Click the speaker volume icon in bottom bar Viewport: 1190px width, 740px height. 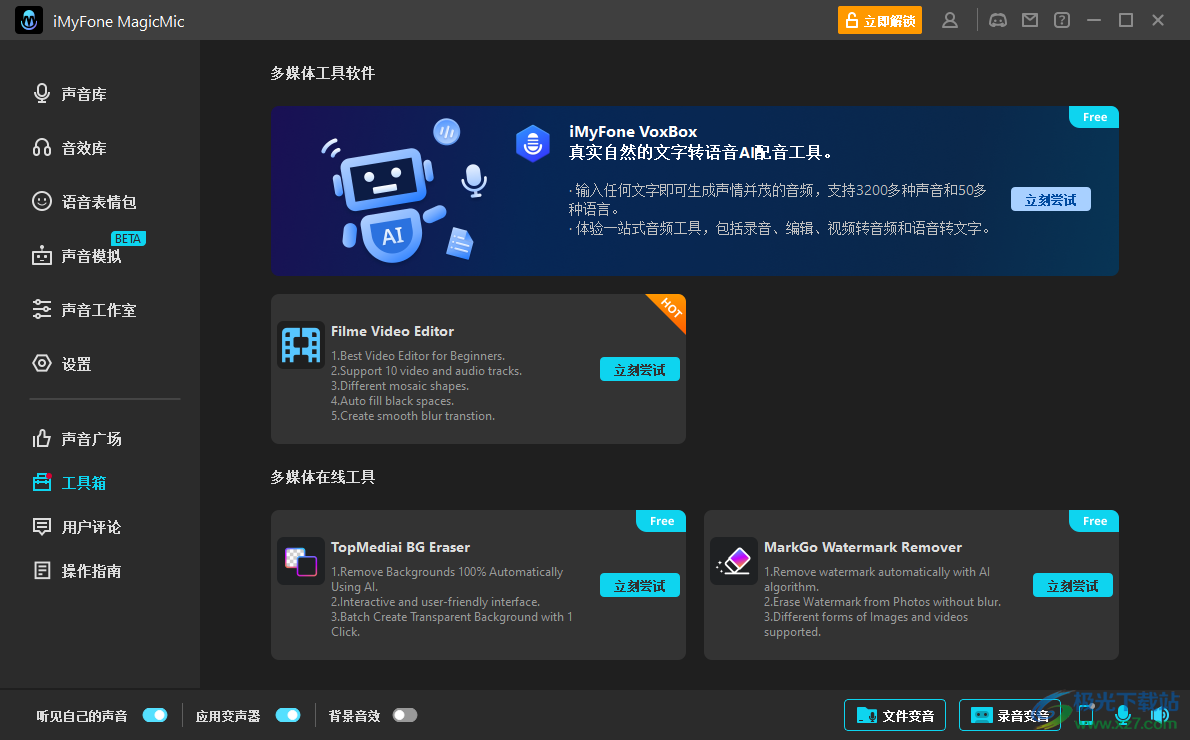click(x=1160, y=715)
